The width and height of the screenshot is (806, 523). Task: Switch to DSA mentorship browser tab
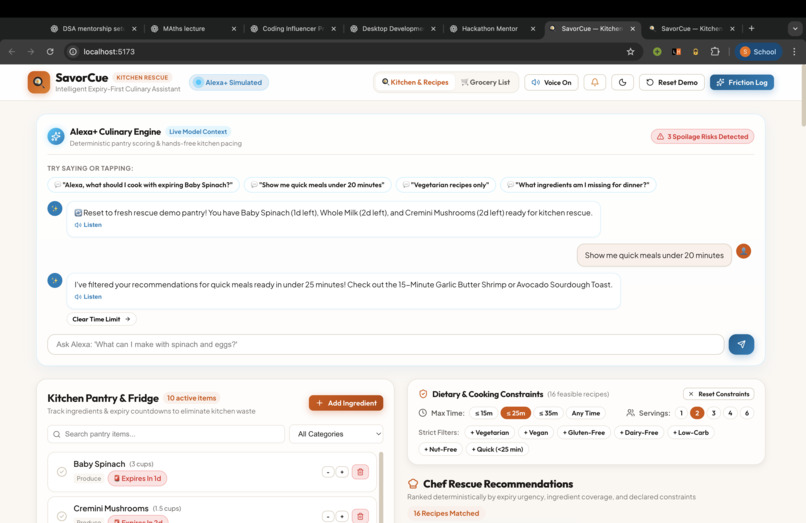pos(93,29)
